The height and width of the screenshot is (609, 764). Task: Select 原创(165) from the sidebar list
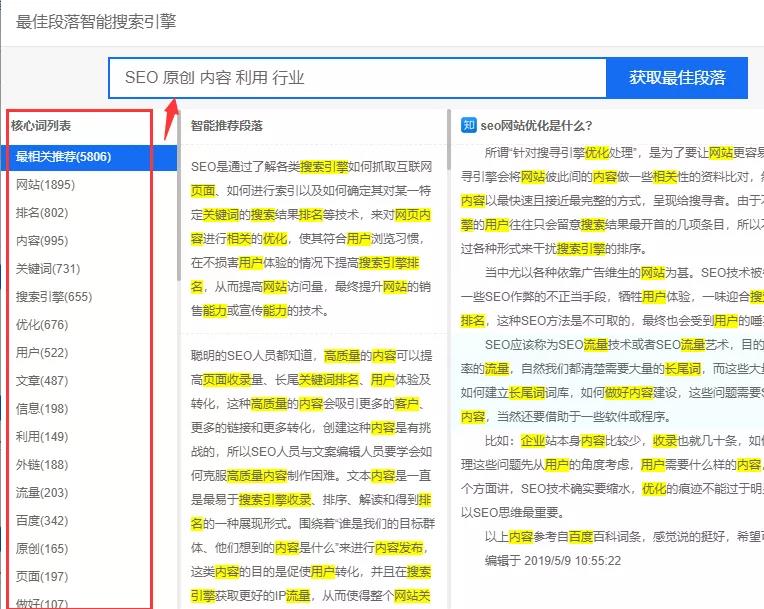point(42,548)
